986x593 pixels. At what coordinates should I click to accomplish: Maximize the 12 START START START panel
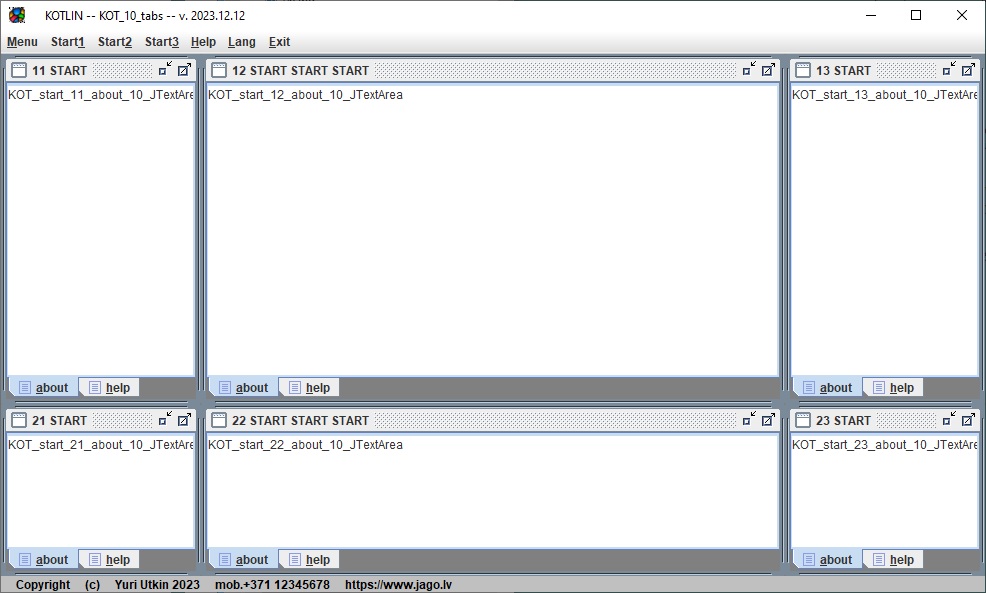coord(768,69)
